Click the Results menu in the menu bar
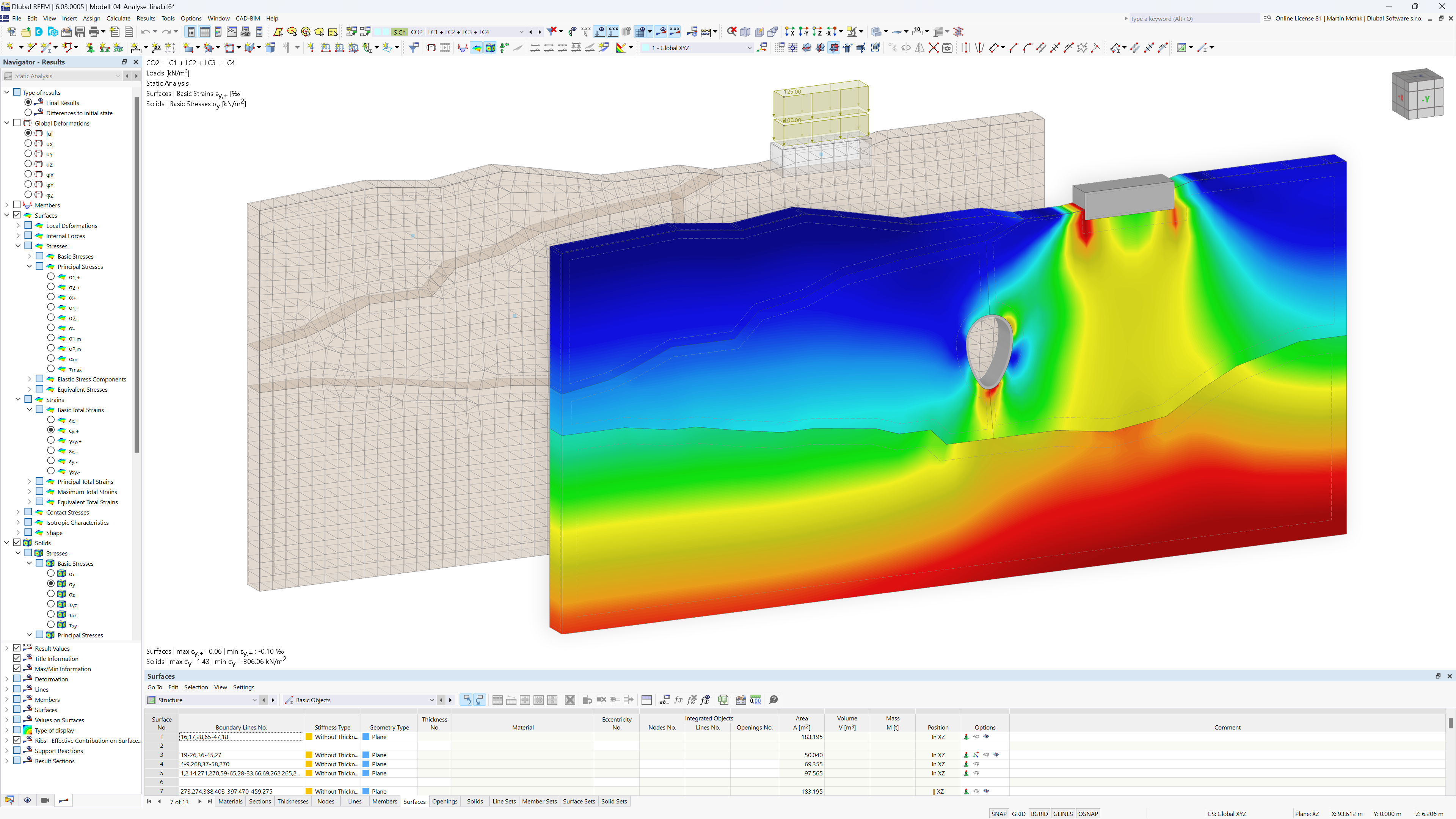 click(x=145, y=18)
